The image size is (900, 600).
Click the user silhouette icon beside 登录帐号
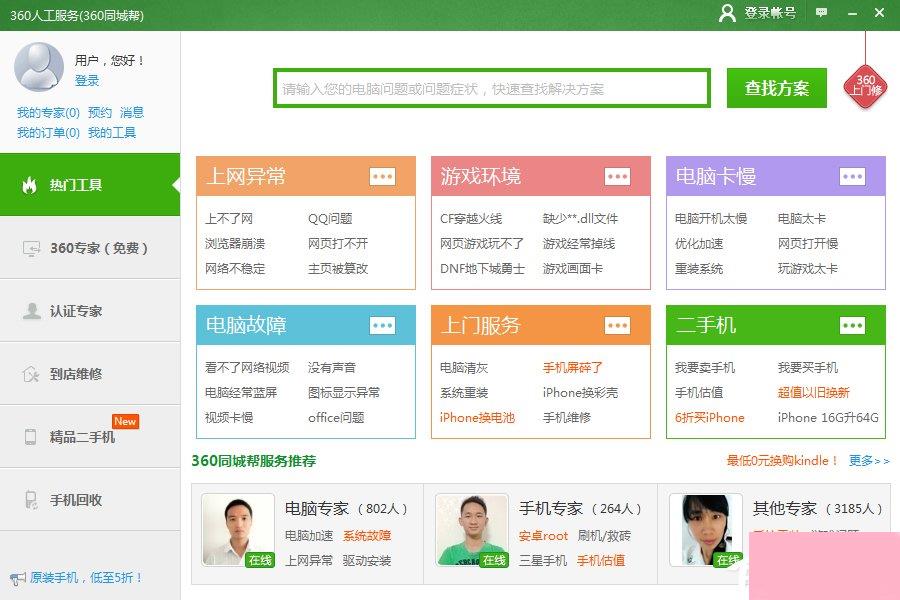[727, 13]
